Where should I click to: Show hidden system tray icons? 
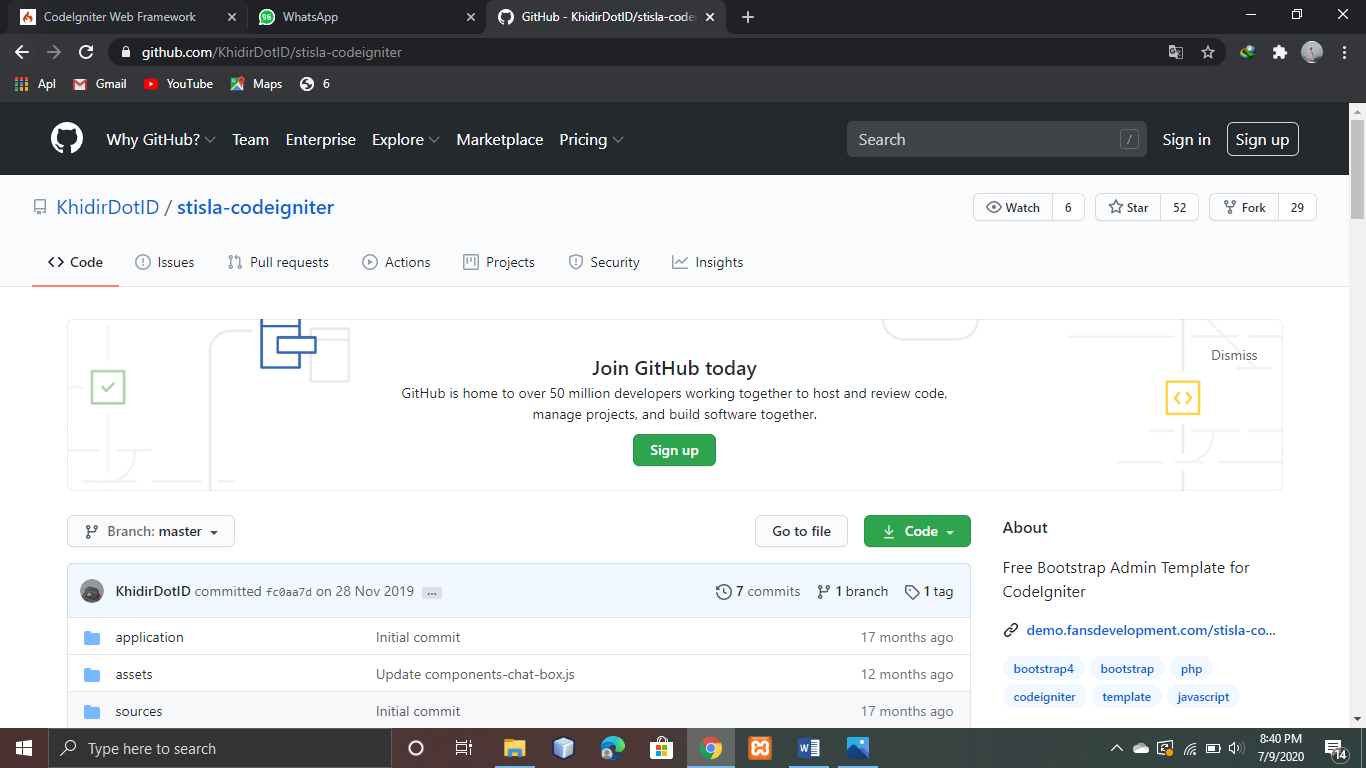pos(1117,748)
